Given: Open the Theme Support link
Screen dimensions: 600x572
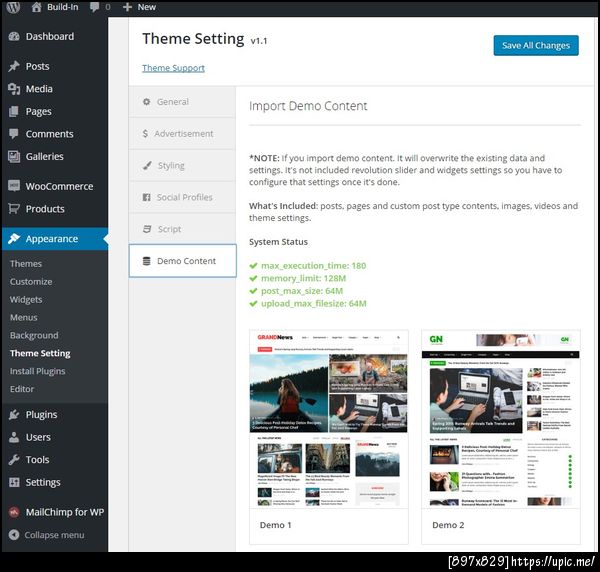Looking at the screenshot, I should pos(173,68).
